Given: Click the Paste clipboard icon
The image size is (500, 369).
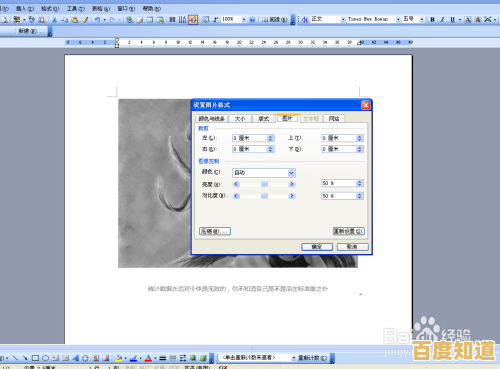Looking at the screenshot, I should tap(75, 20).
